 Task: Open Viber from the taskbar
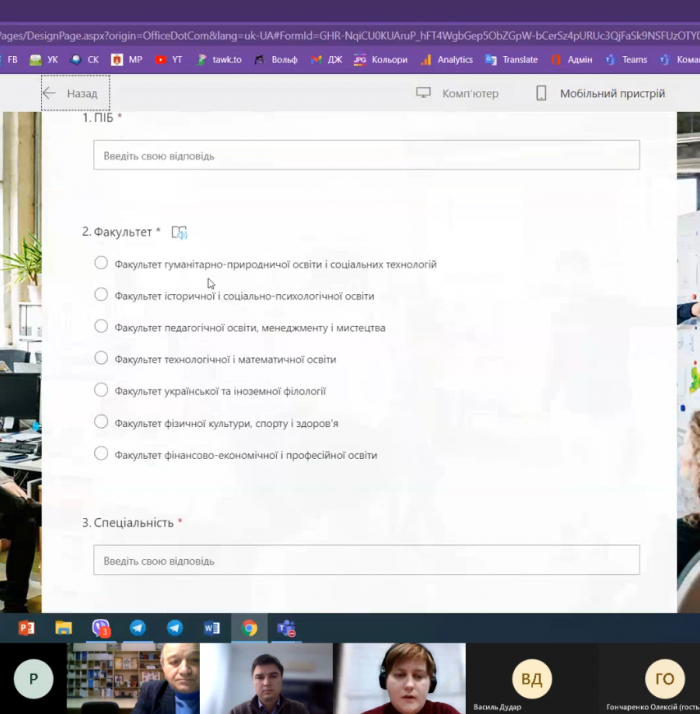pyautogui.click(x=101, y=628)
